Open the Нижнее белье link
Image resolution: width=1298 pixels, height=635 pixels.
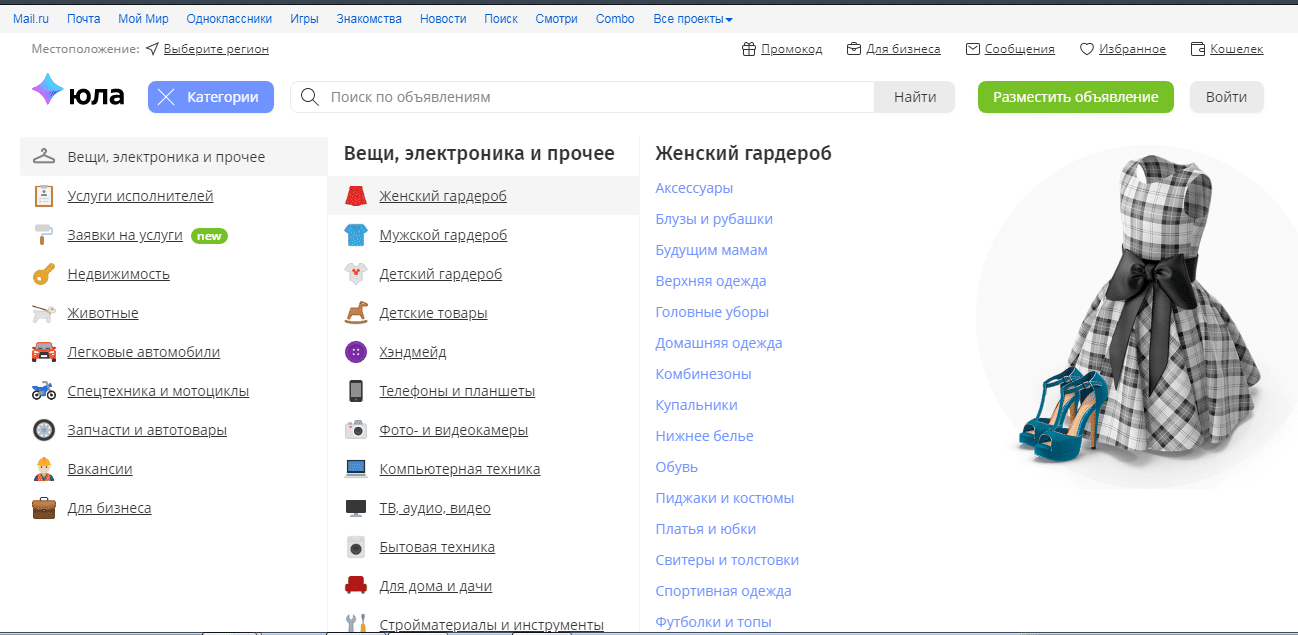pyautogui.click(x=704, y=436)
